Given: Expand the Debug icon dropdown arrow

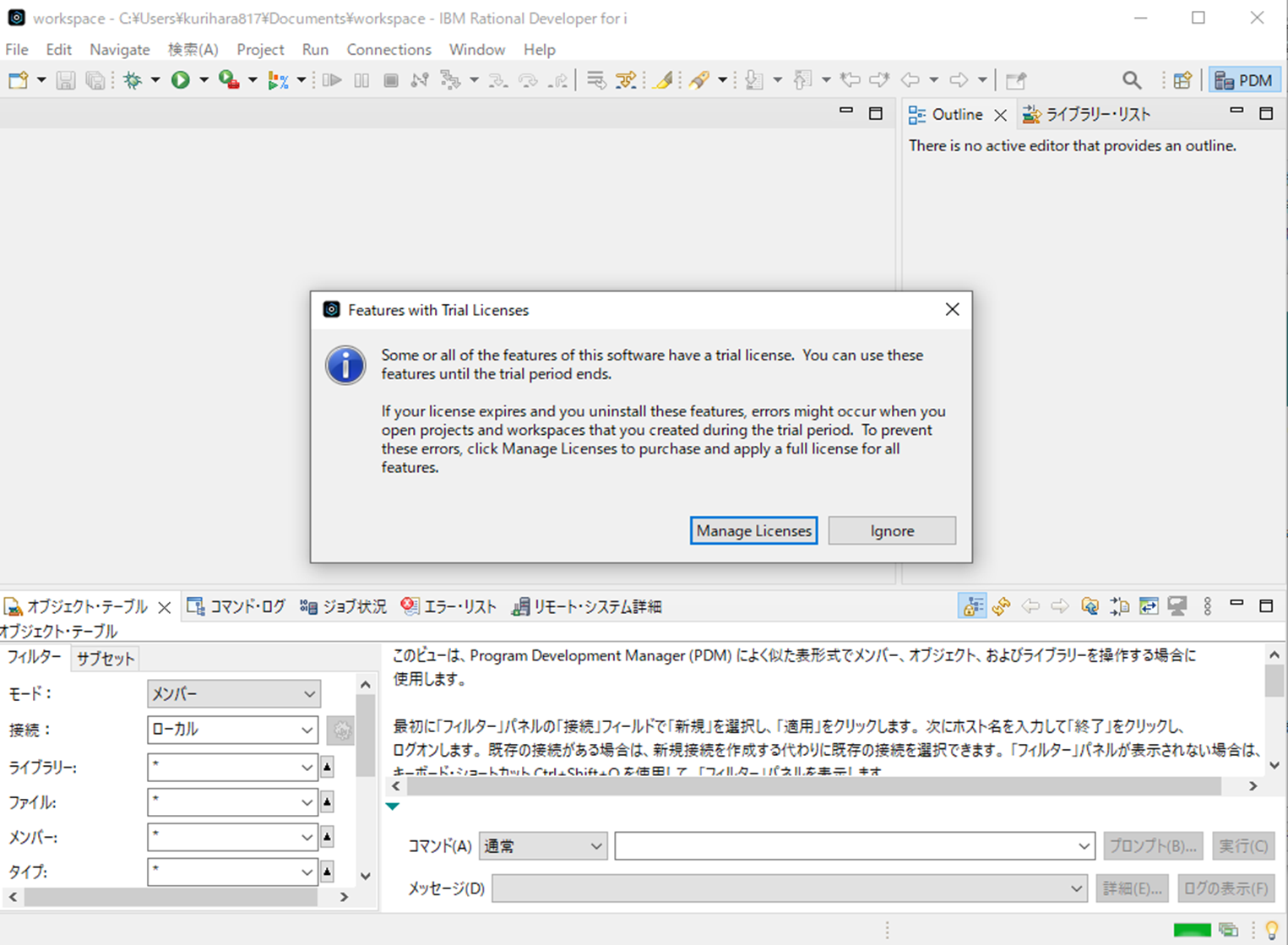Looking at the screenshot, I should pos(155,80).
